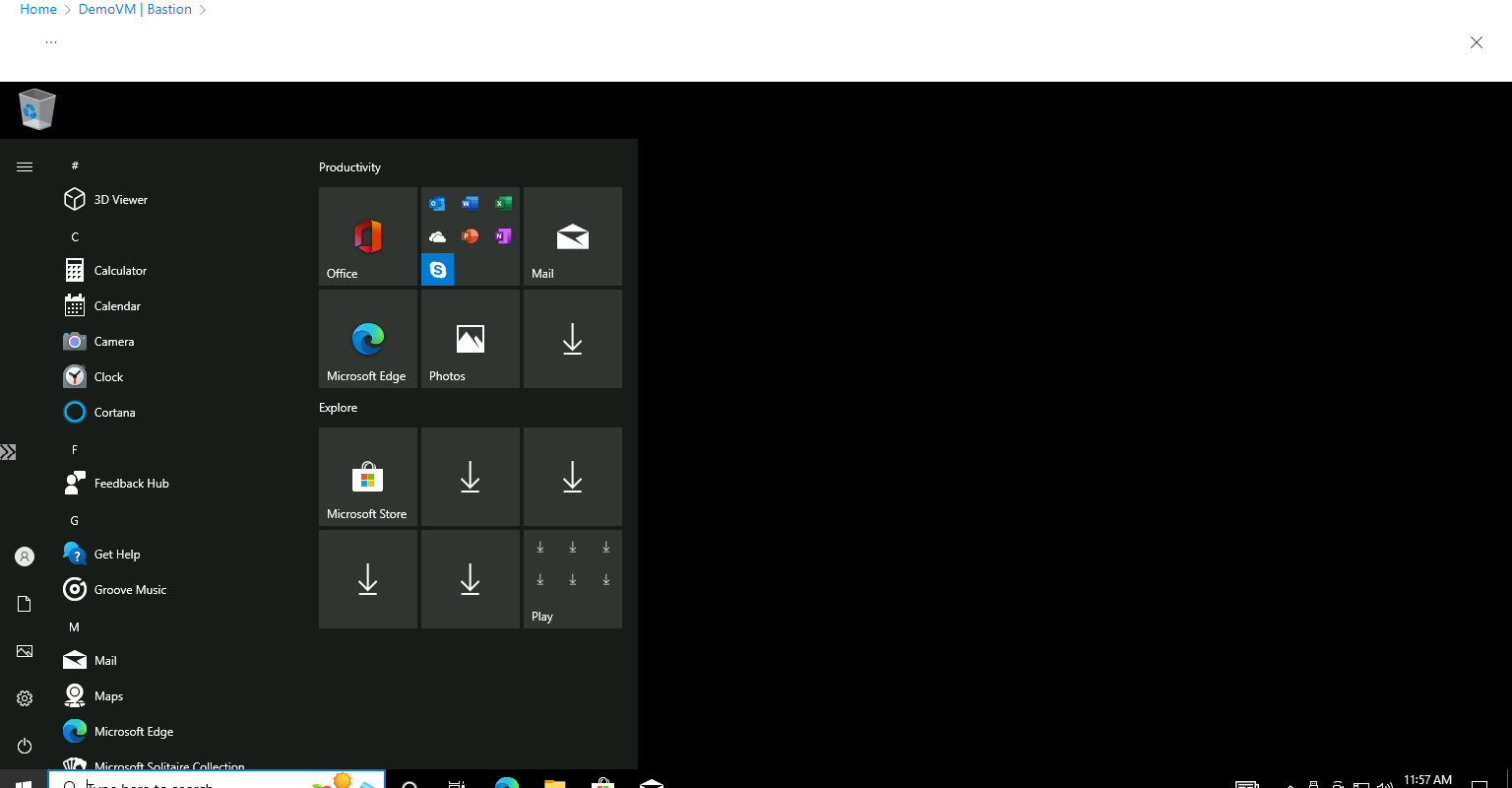Open Calendar in the app list
Image resolution: width=1512 pixels, height=788 pixels.
[x=167, y=306]
